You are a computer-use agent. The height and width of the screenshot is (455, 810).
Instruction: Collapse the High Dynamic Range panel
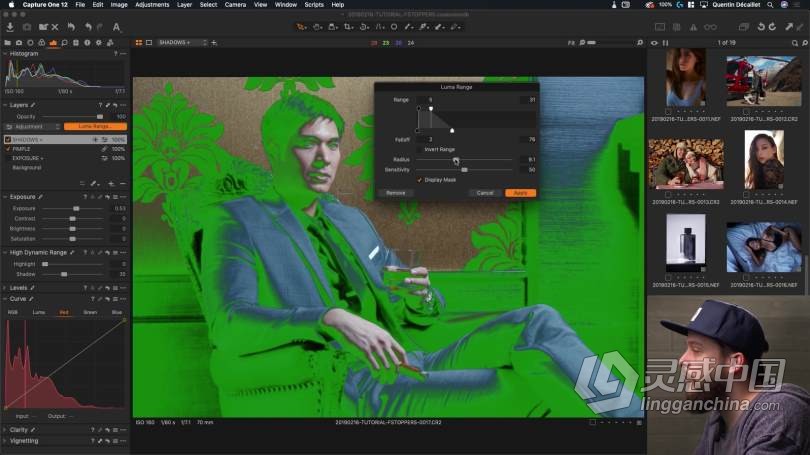pyautogui.click(x=5, y=253)
